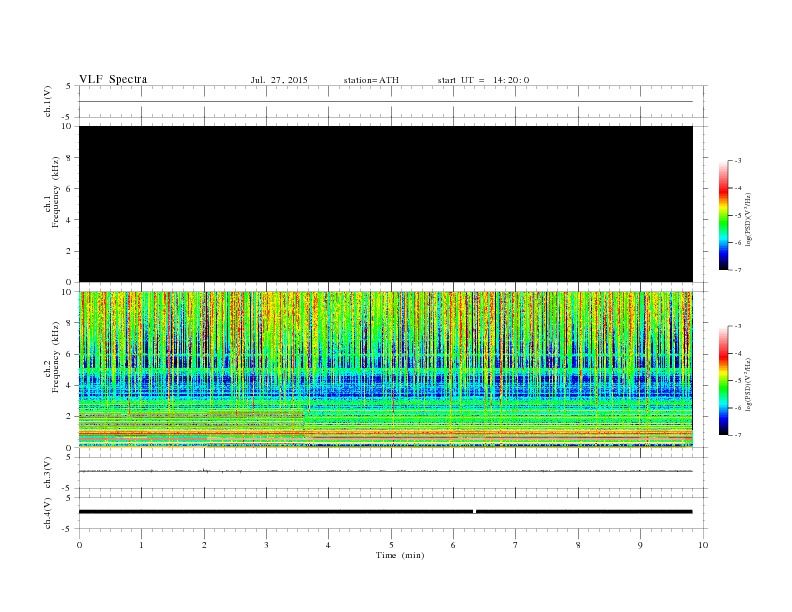Click the time axis tick label '2'
Screen dimensions: 792x612
pos(204,545)
